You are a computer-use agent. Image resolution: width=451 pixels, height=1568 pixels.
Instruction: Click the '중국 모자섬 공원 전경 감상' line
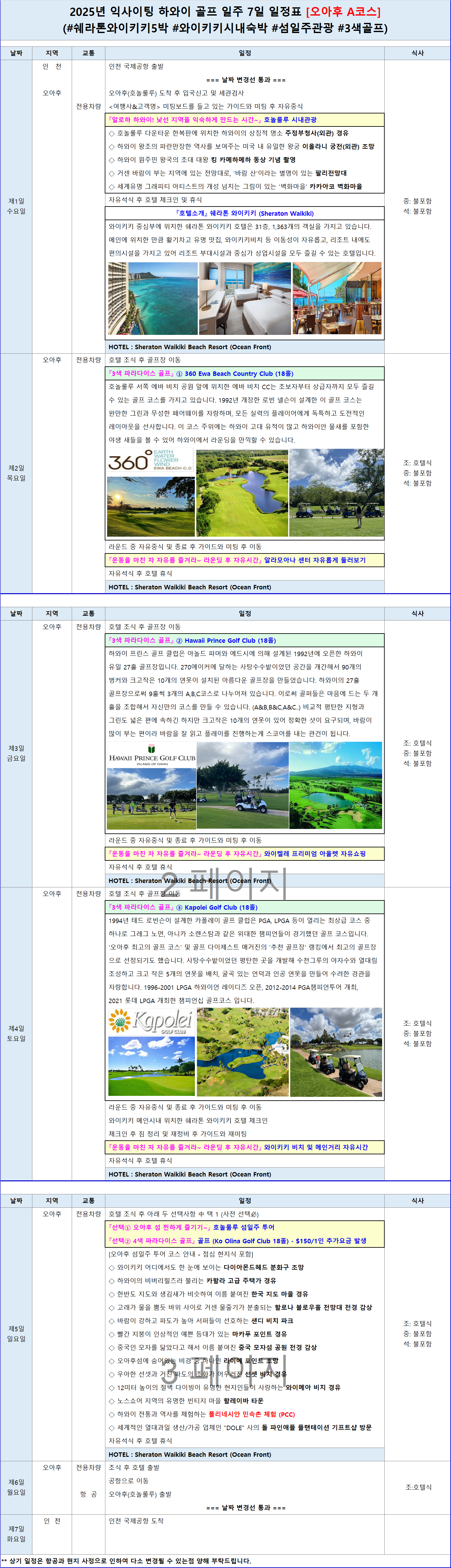coord(213,1347)
